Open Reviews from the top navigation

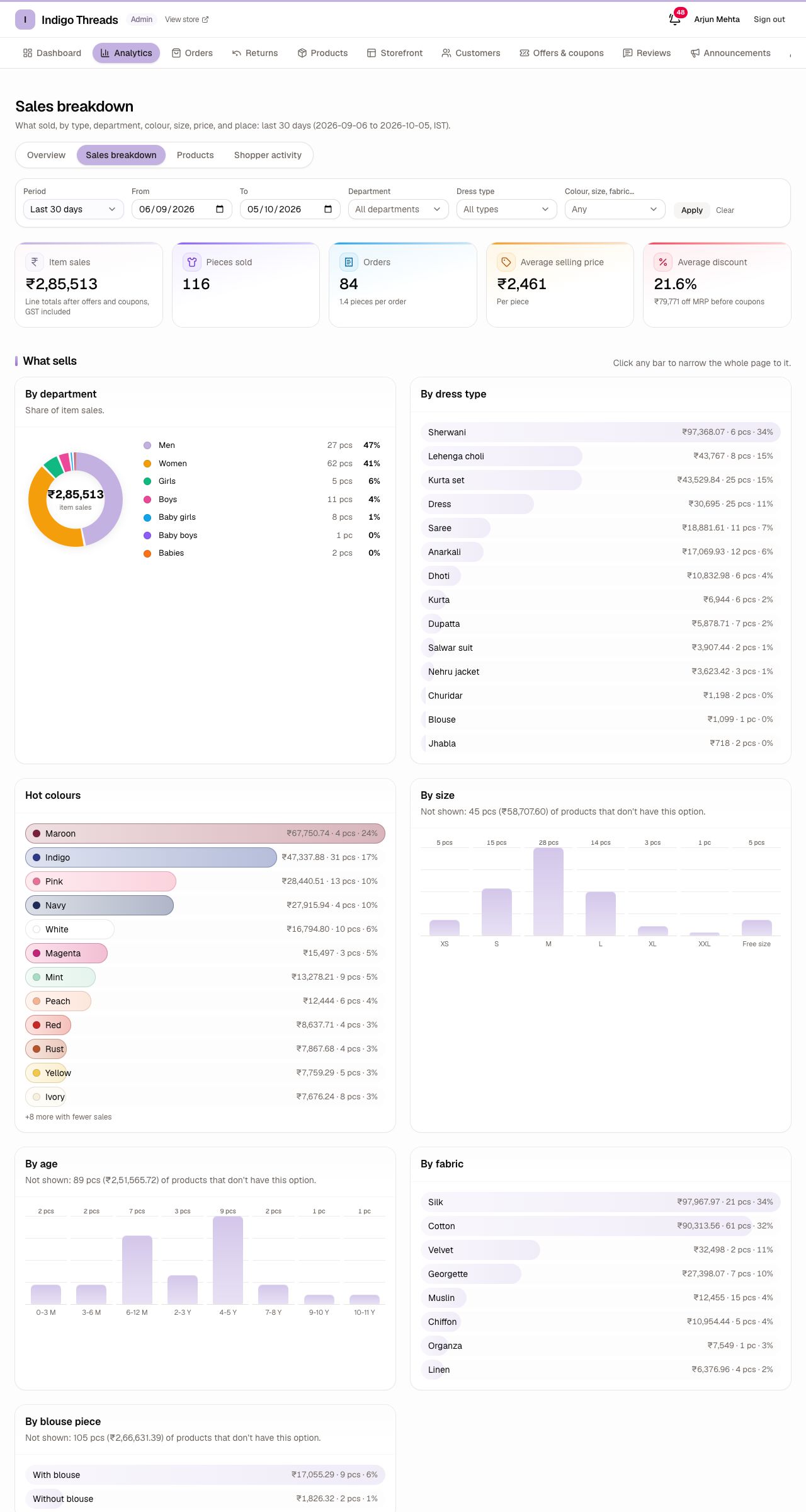[647, 53]
